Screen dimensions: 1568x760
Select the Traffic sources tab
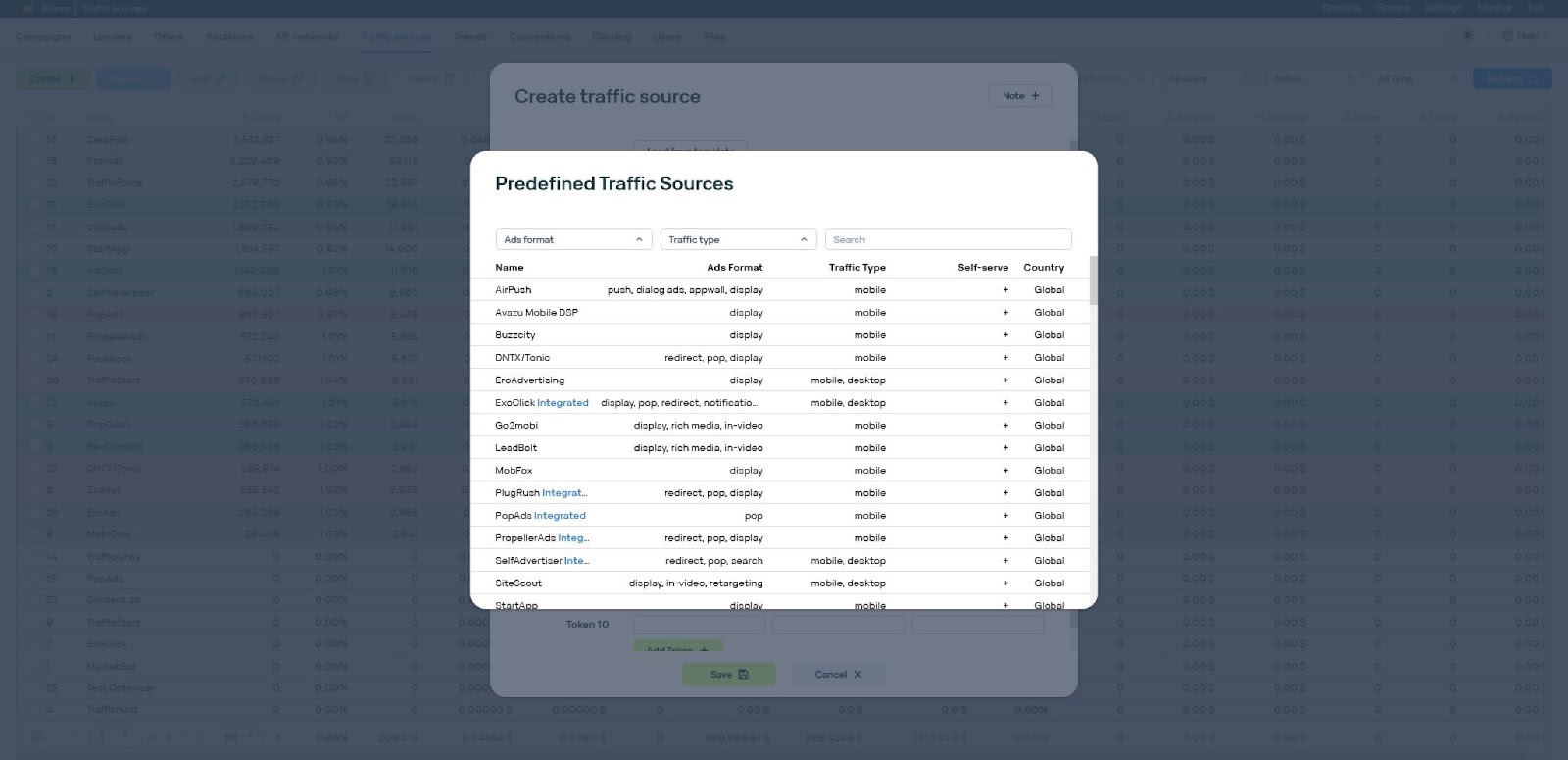tap(396, 37)
